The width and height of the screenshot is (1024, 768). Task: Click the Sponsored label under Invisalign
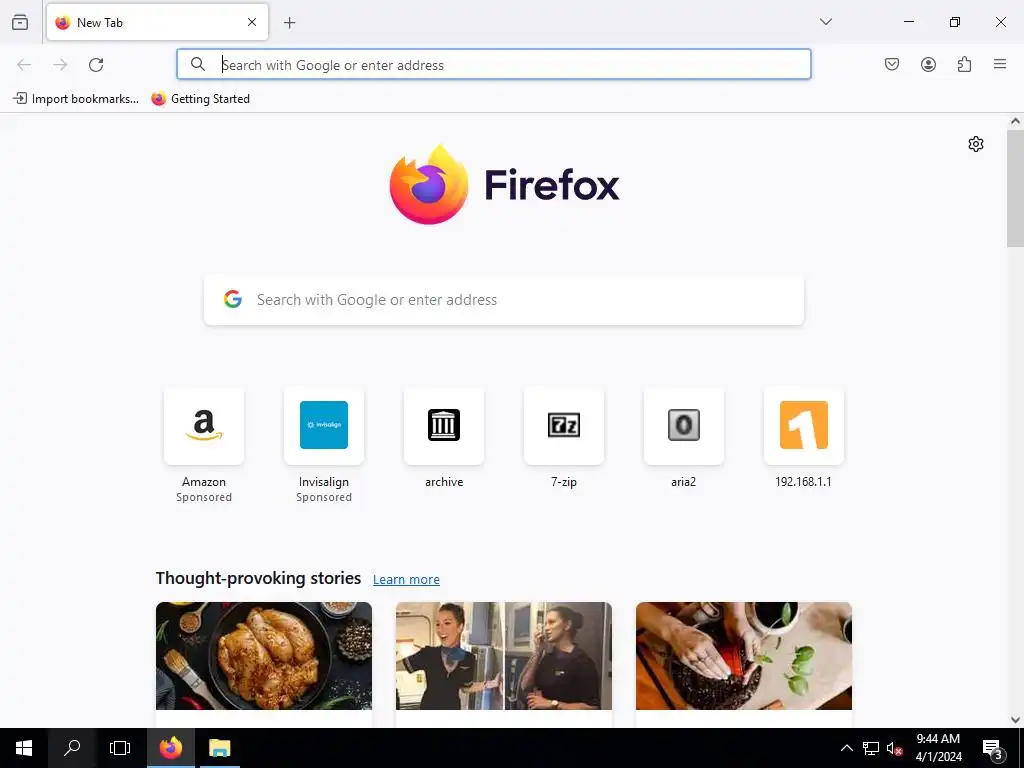coord(324,497)
